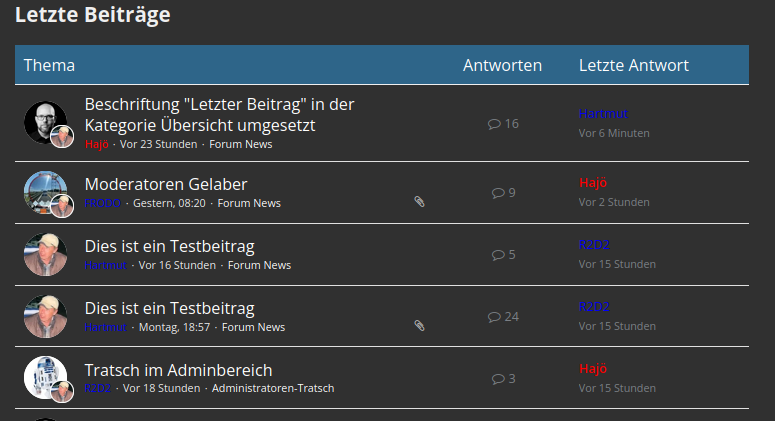Click the "Thema" column header
This screenshot has width=775, height=421.
click(49, 65)
